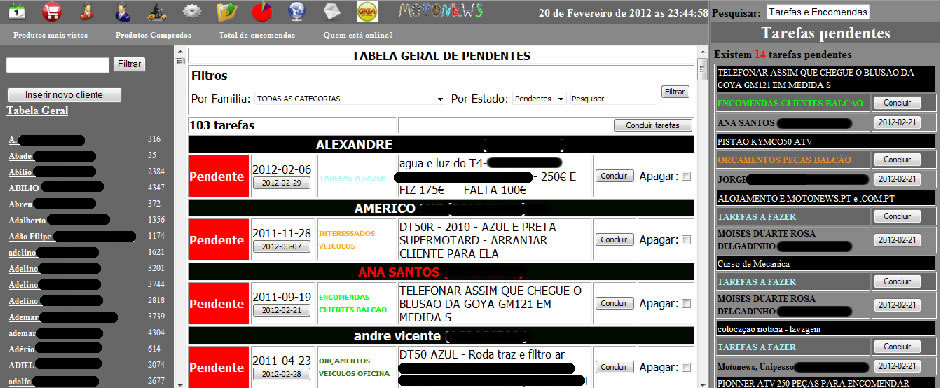This screenshot has height=388, width=940.
Task: Select the Total de encomendas menu item
Action: click(257, 35)
